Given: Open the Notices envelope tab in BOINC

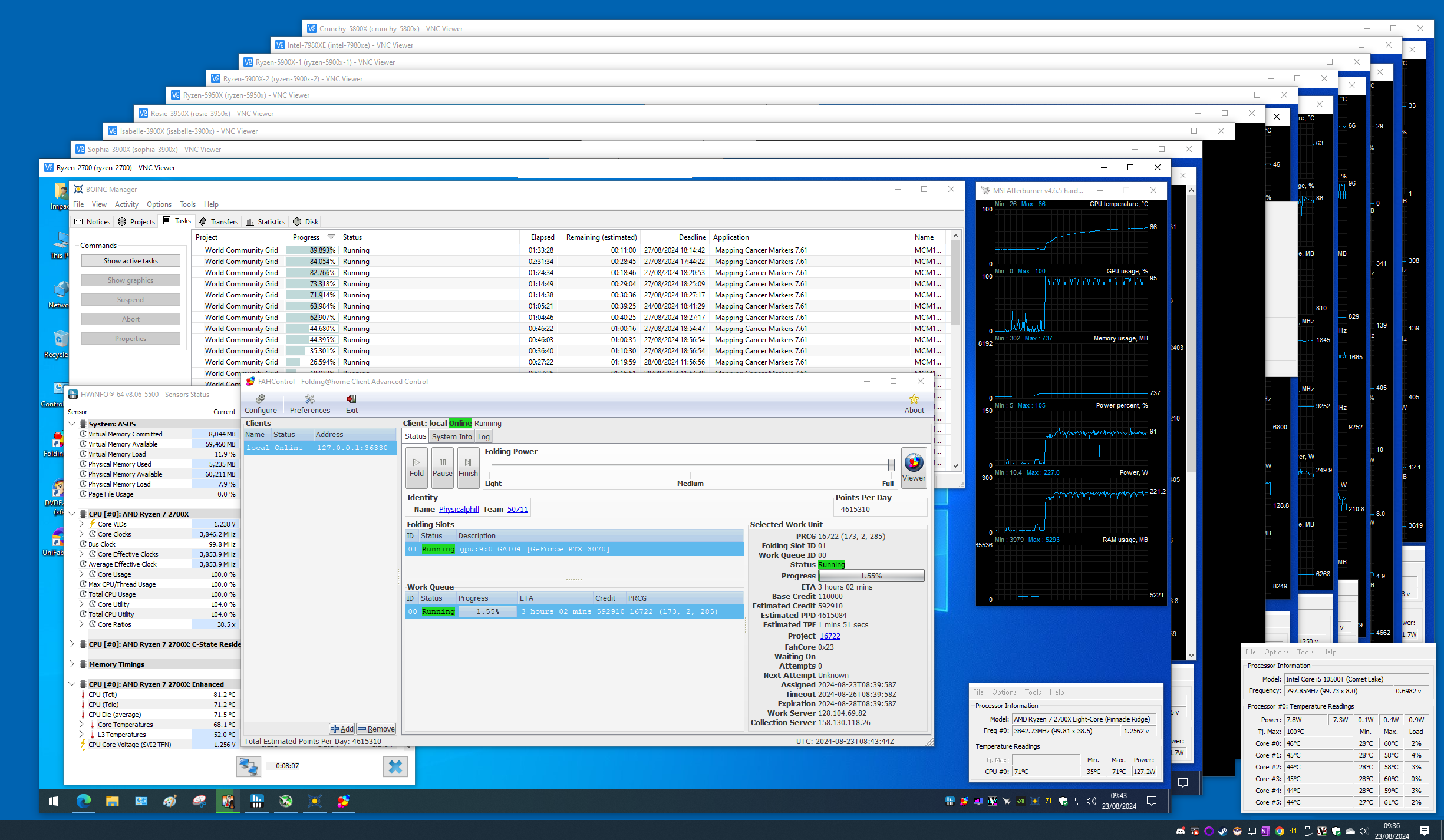Looking at the screenshot, I should 92,221.
